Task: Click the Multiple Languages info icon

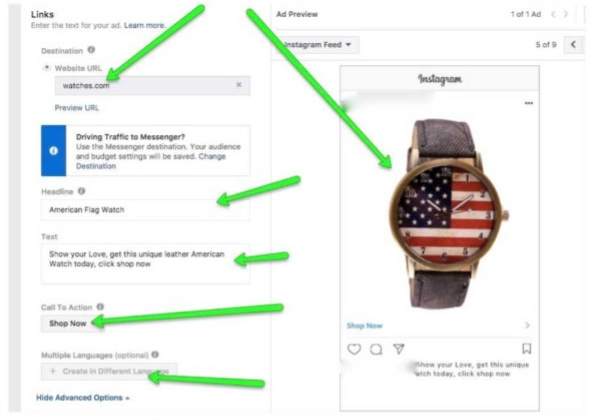Action: click(x=155, y=354)
